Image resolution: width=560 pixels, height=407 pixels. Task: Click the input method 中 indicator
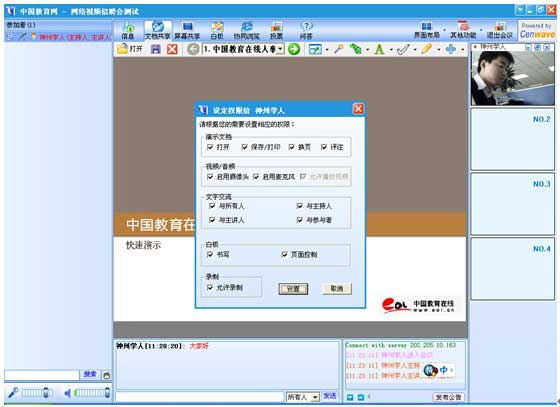point(443,370)
